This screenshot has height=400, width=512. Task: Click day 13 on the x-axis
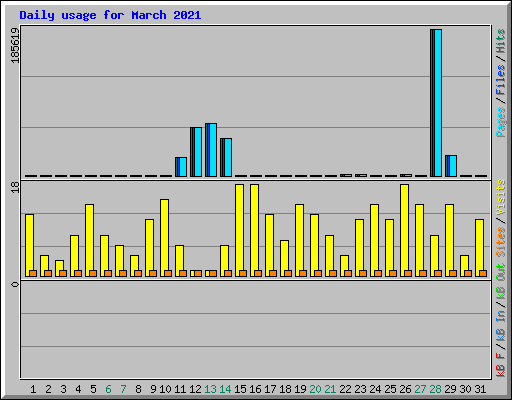pyautogui.click(x=210, y=389)
